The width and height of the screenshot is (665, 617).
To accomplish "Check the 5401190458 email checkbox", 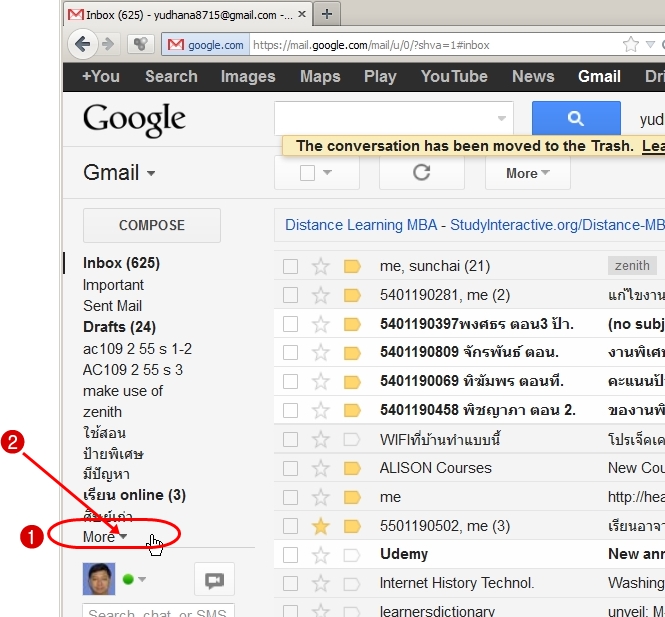I will tap(291, 410).
